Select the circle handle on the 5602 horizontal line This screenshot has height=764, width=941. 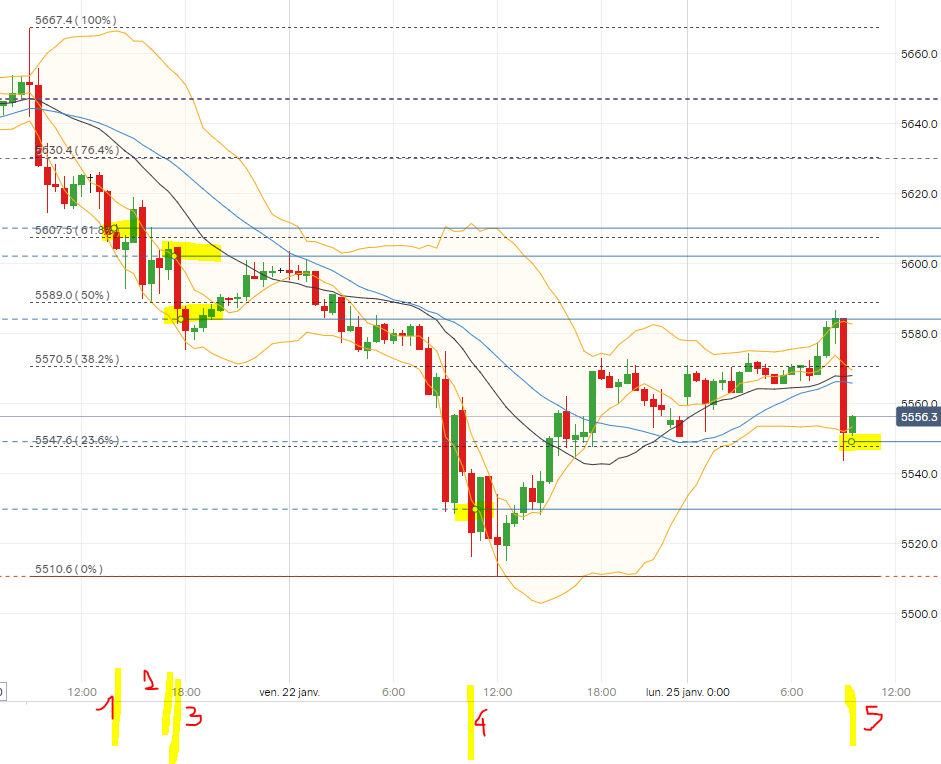(174, 256)
